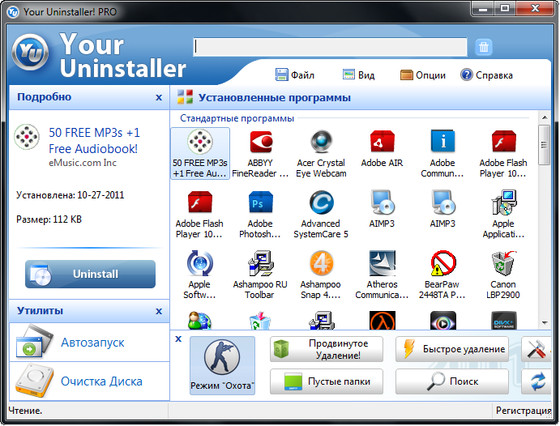Select the Apple Softw... program icon
The width and height of the screenshot is (560, 426).
200,275
